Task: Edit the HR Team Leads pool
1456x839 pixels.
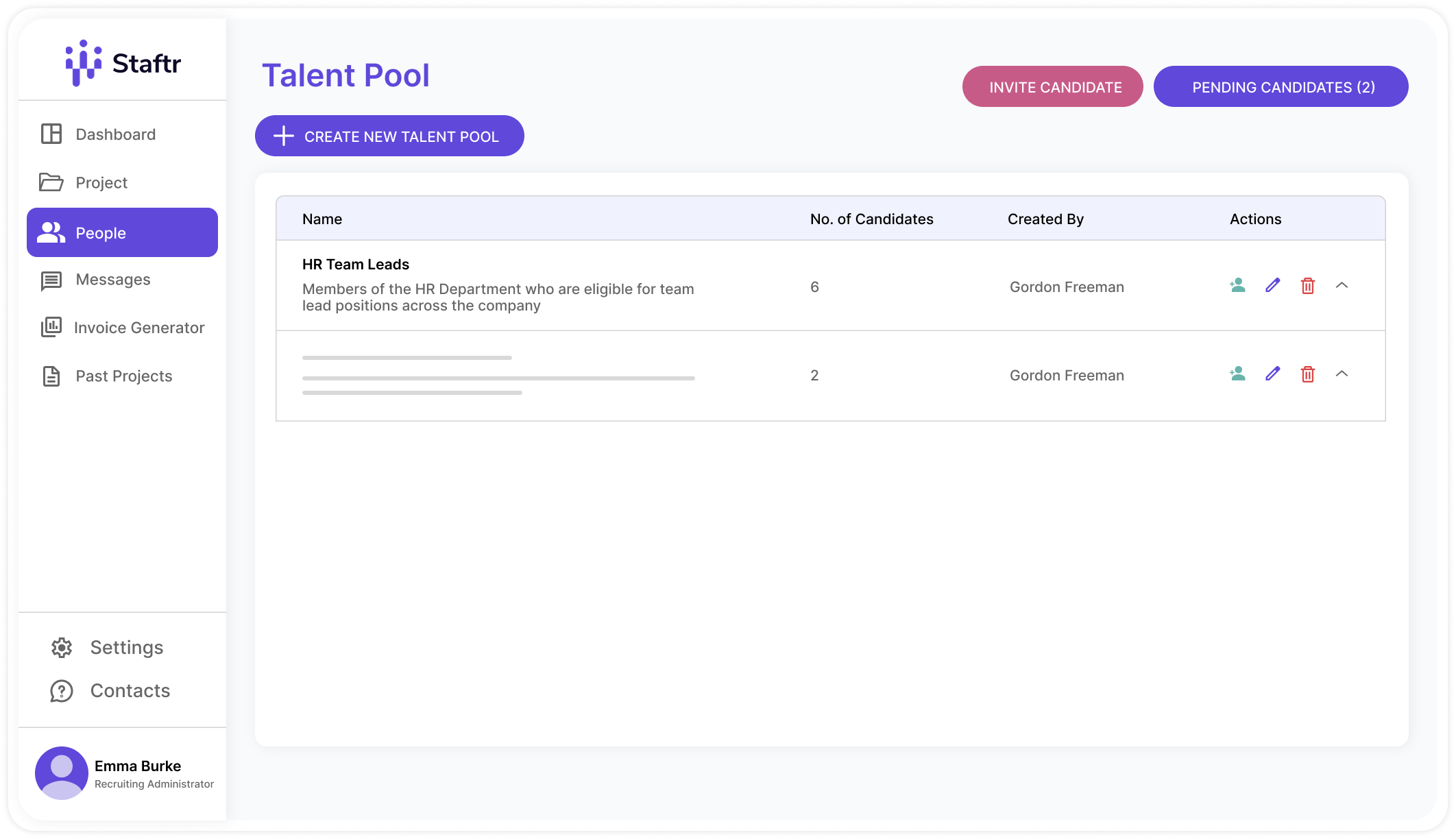Action: (1272, 286)
